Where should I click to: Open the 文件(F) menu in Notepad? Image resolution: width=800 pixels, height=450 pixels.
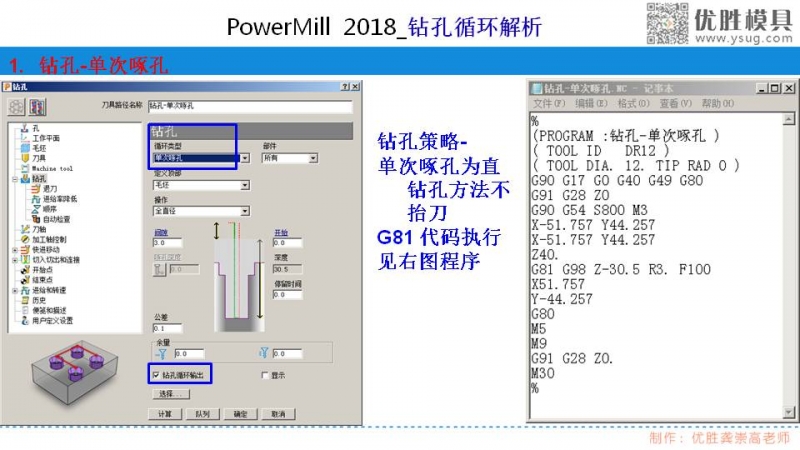click(549, 104)
